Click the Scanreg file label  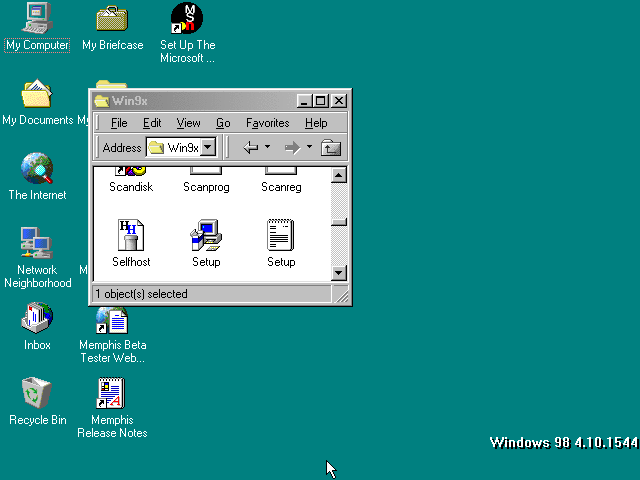click(281, 187)
